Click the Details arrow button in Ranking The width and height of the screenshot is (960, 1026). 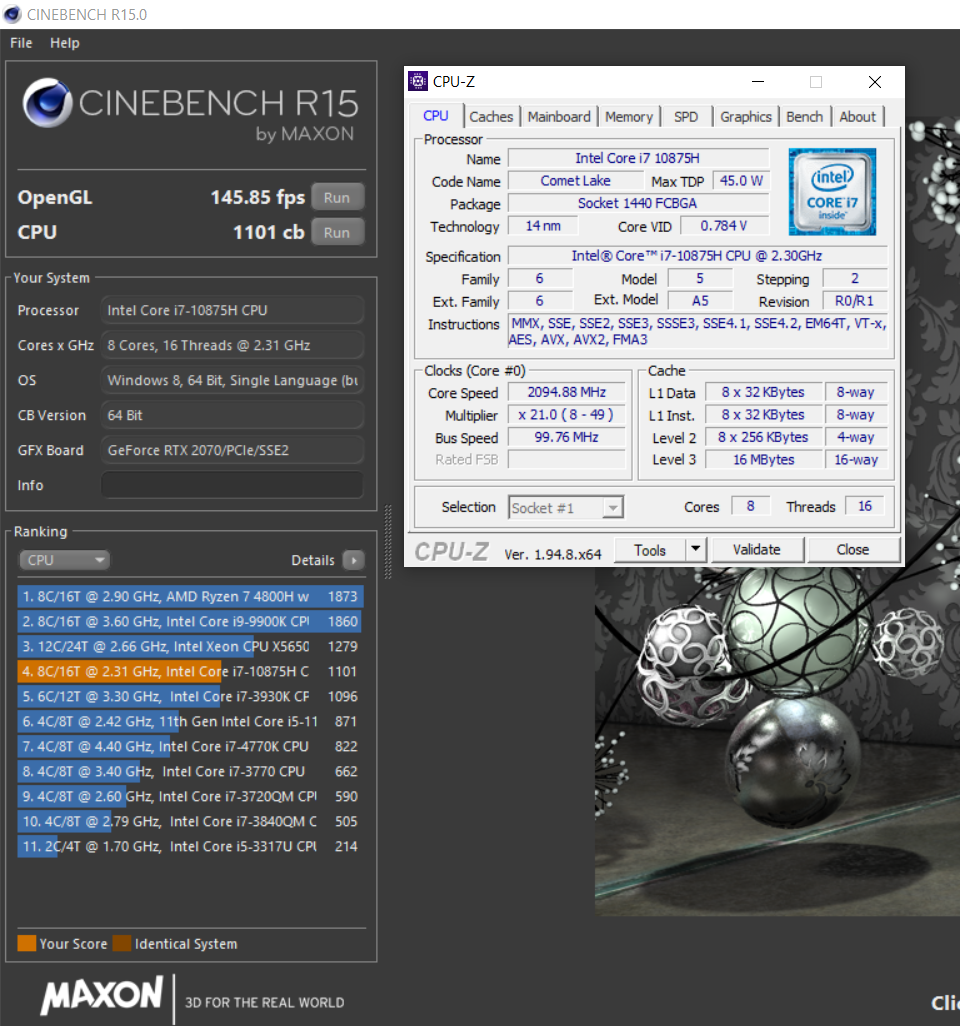(x=353, y=560)
